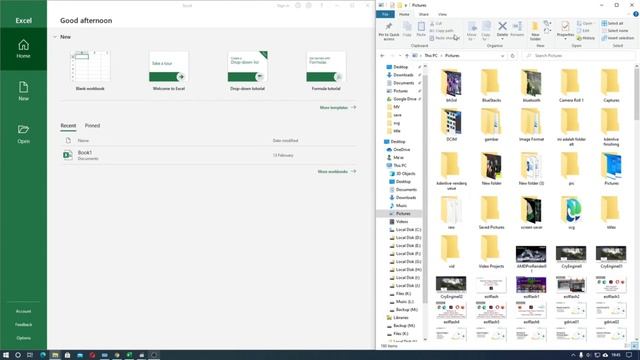Open Properties from the Explorer ribbon
This screenshot has height=360, width=640.
pyautogui.click(x=565, y=28)
